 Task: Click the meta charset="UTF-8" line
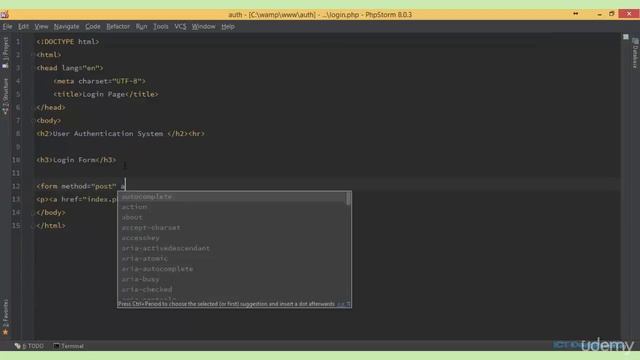pos(99,81)
